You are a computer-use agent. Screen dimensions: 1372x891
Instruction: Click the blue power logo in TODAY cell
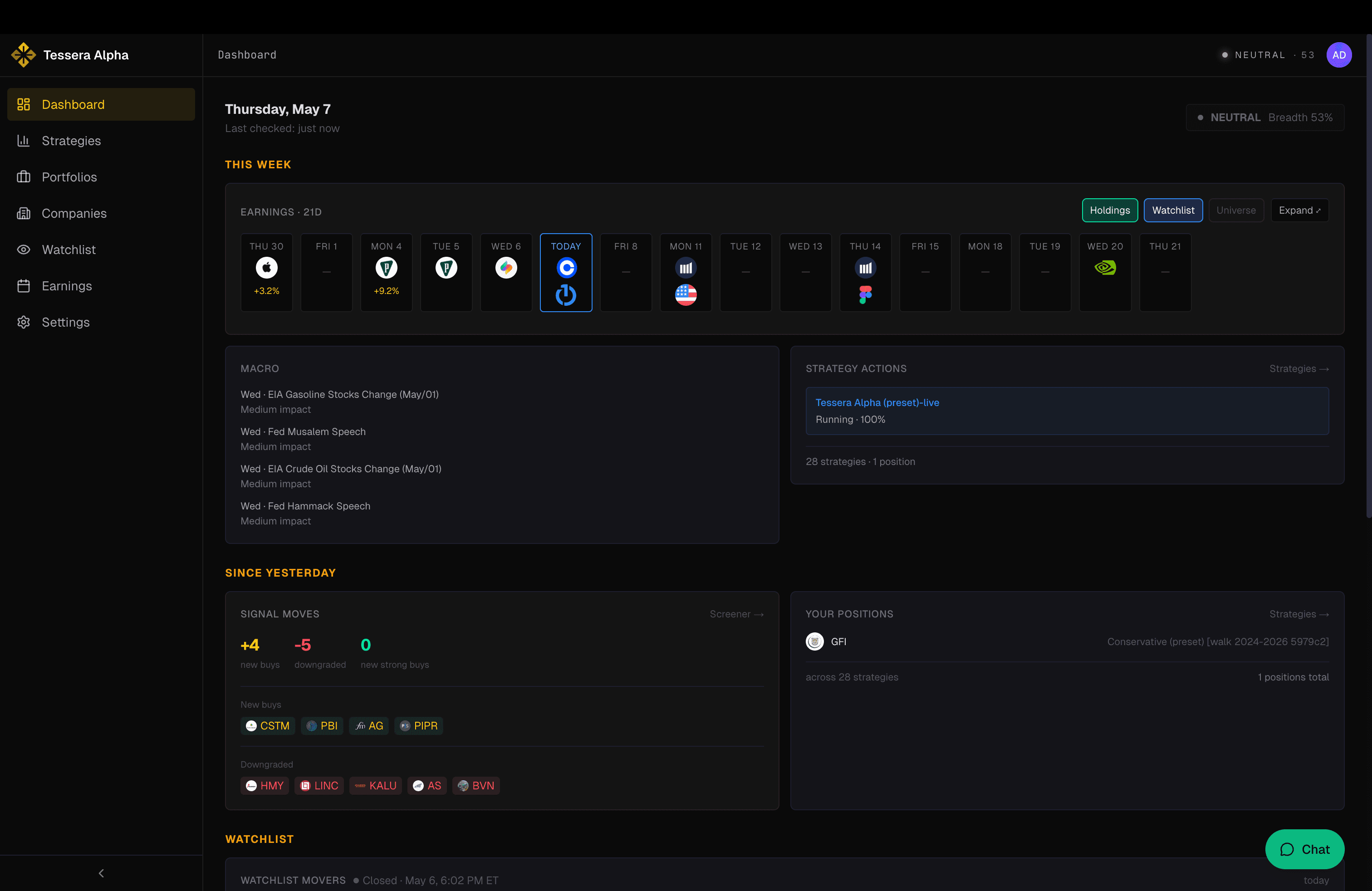tap(566, 295)
